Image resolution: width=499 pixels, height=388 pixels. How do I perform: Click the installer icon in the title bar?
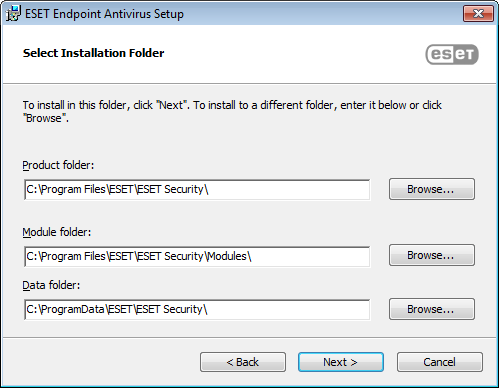pyautogui.click(x=13, y=13)
